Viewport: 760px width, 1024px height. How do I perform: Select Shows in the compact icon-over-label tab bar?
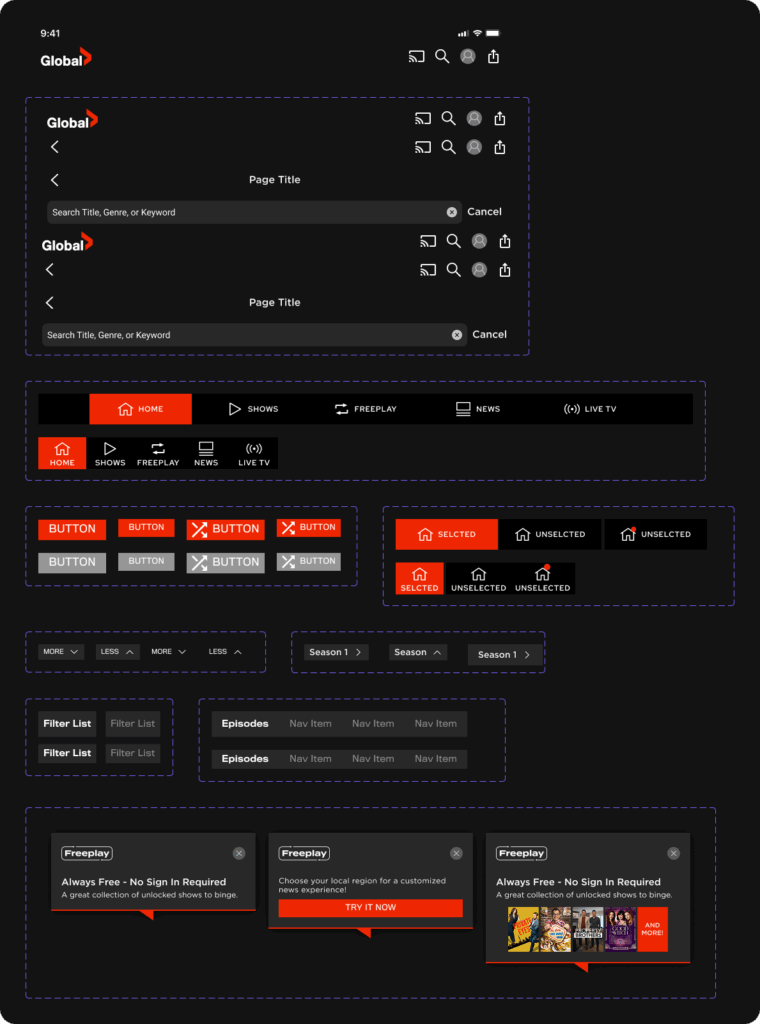[x=110, y=453]
